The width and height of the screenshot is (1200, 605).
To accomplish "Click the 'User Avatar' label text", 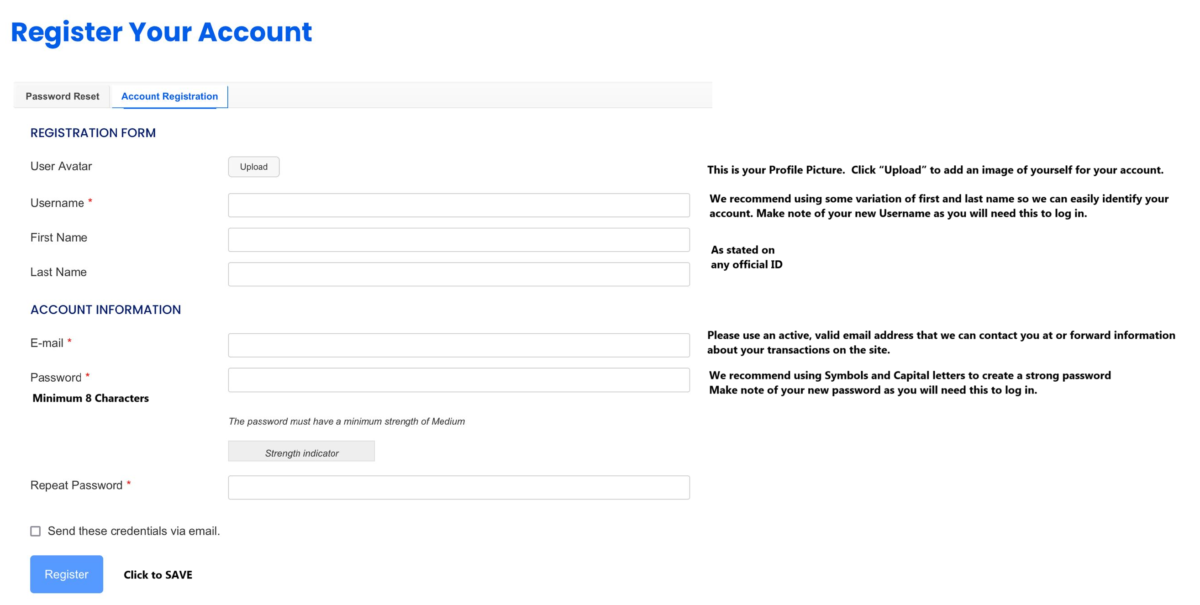I will point(61,166).
